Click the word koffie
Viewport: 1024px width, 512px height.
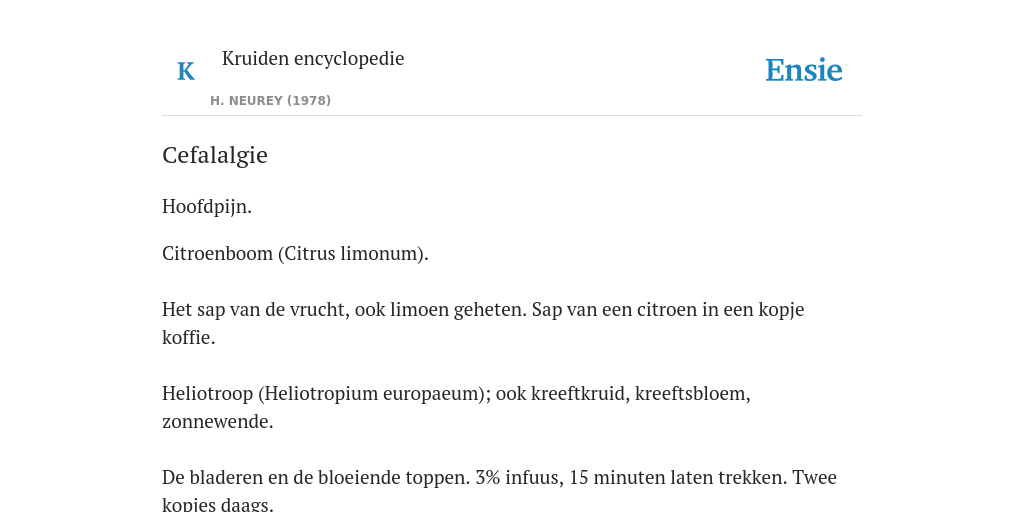[186, 338]
